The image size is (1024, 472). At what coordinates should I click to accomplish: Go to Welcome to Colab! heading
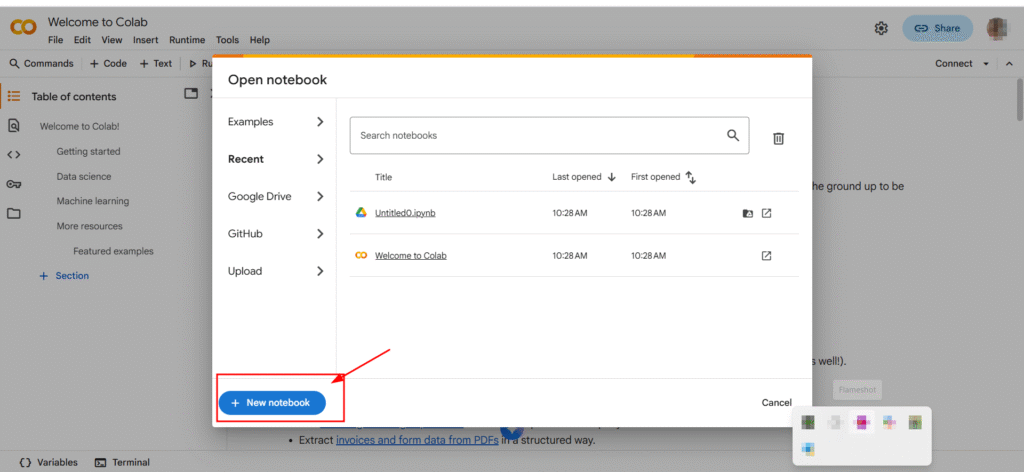pyautogui.click(x=79, y=126)
